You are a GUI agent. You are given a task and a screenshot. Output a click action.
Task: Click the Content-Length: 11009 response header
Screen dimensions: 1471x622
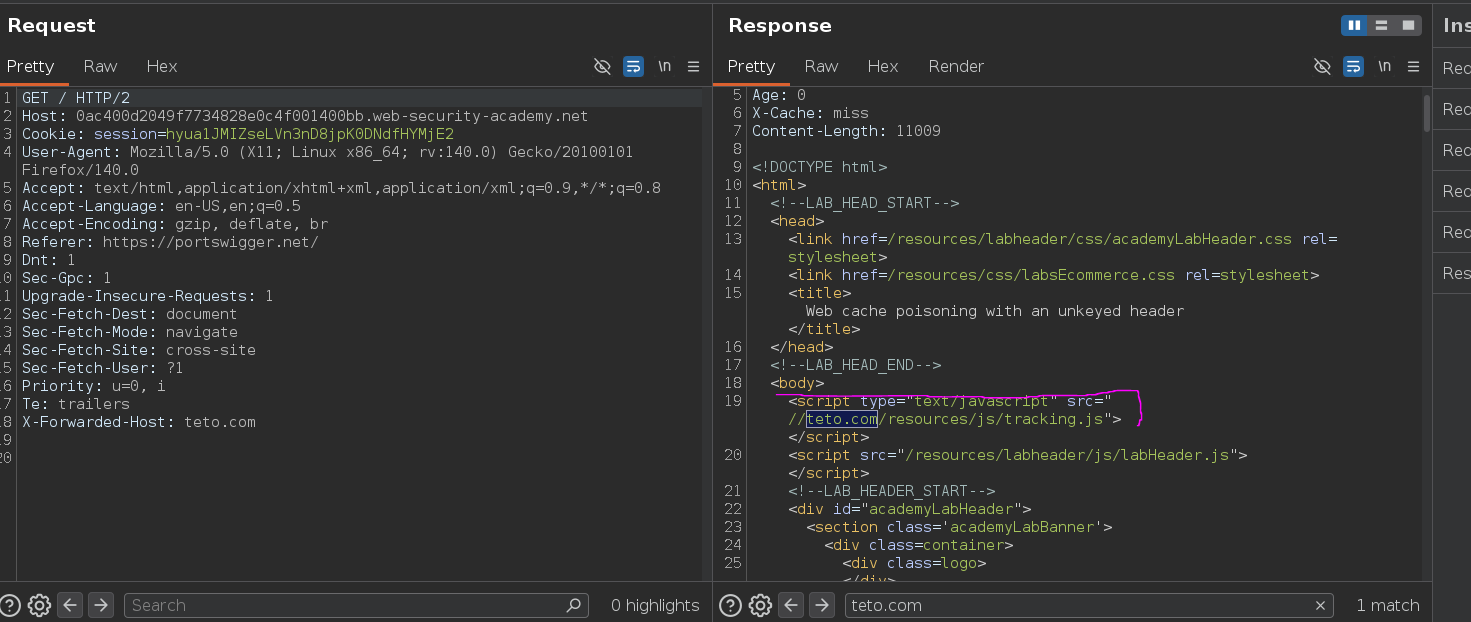pos(846,131)
